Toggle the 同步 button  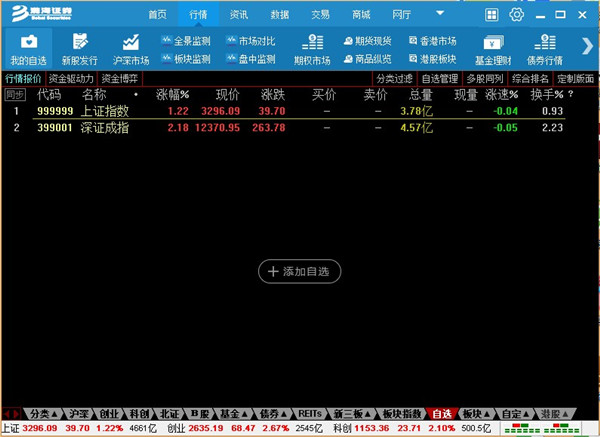[15, 95]
